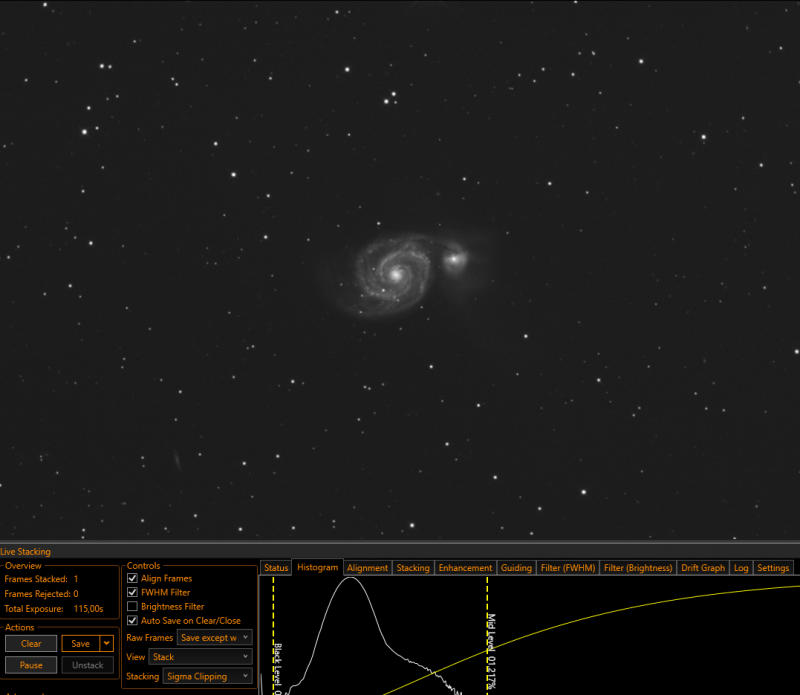Click the Total Exposure 115,00s value
Screen dimensions: 800x695
click(x=88, y=609)
